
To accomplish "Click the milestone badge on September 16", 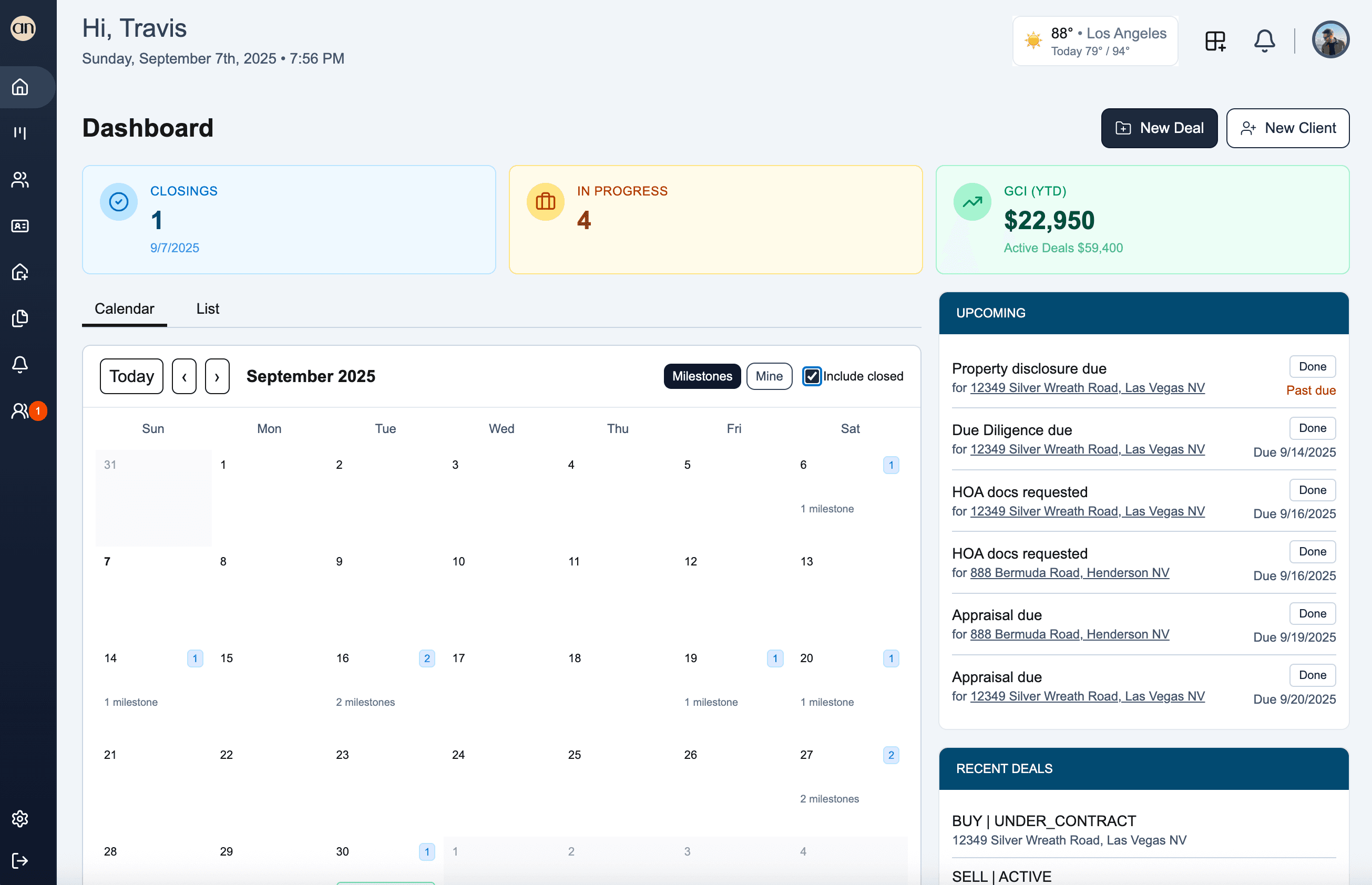I will click(426, 658).
